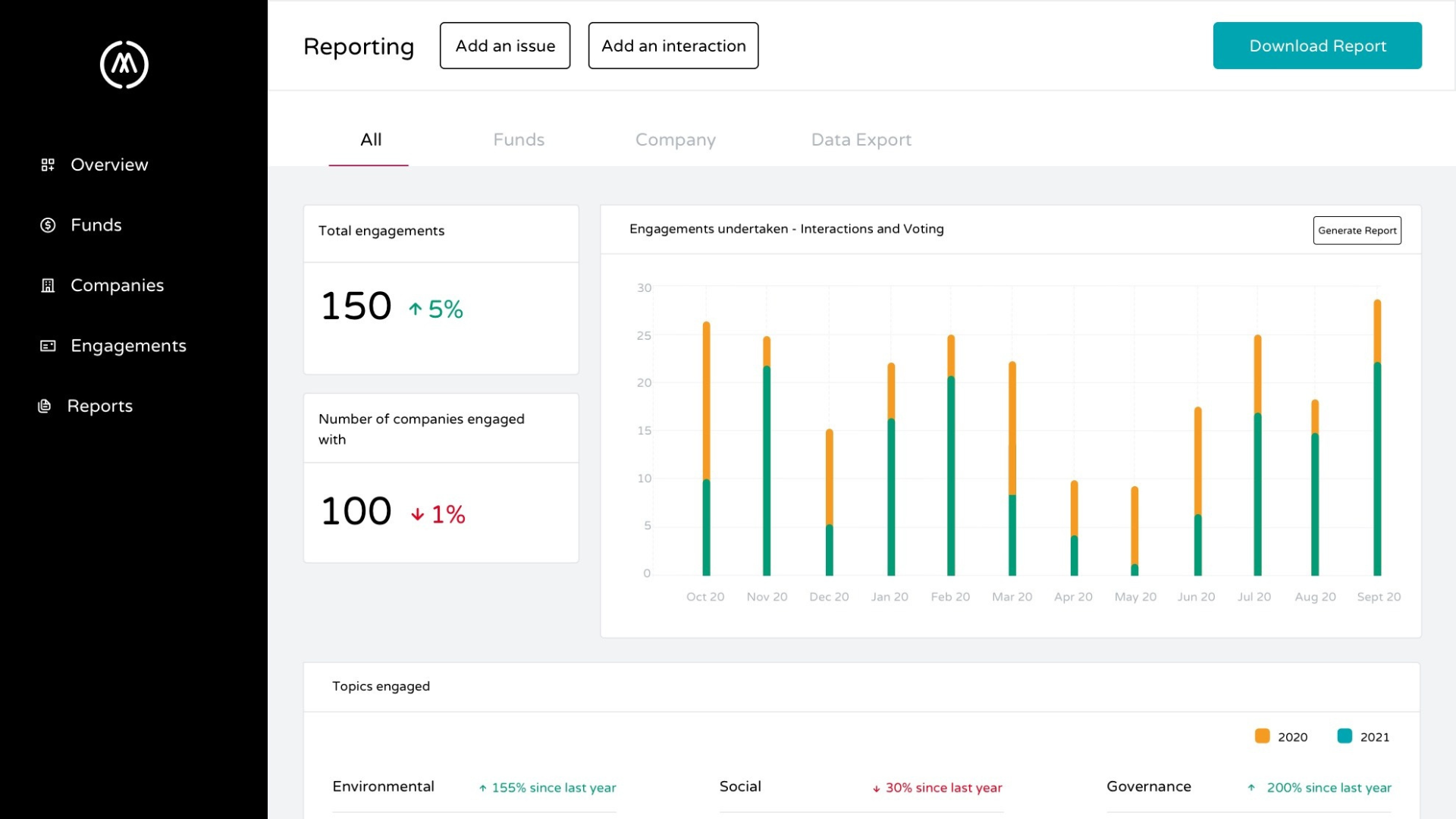Viewport: 1456px width, 819px height.
Task: Click Add an interaction
Action: (x=673, y=45)
